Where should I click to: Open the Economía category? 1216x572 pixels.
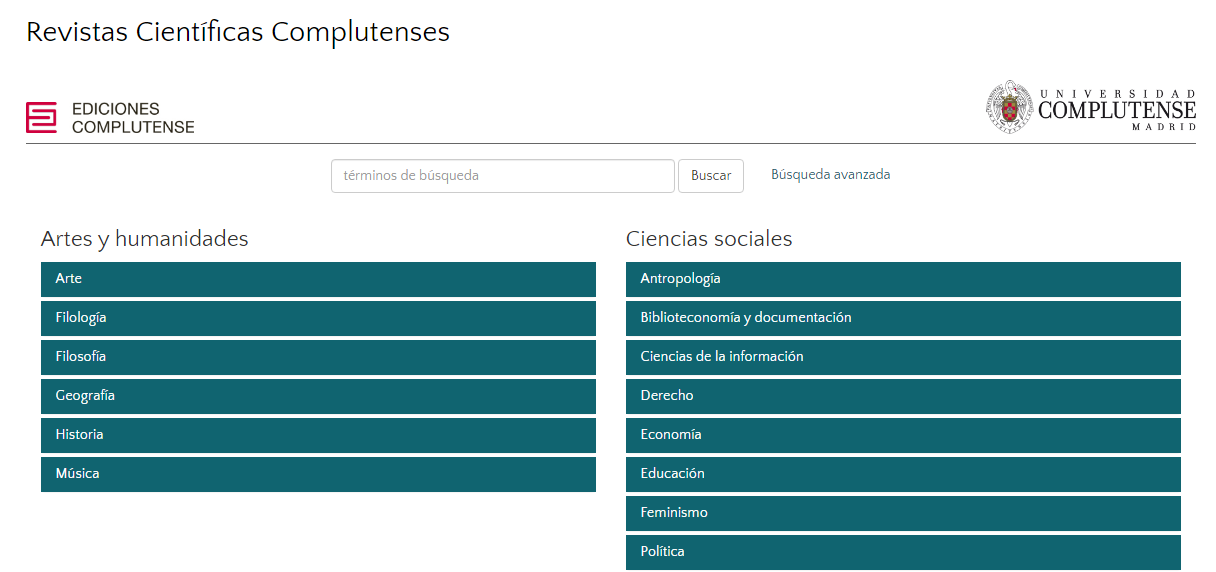[x=903, y=435]
